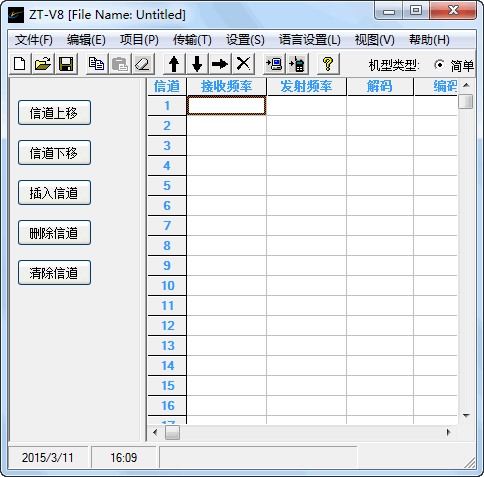This screenshot has height=477, width=484.
Task: Click the 发射频率 cell in channel 2 row
Action: tap(307, 126)
